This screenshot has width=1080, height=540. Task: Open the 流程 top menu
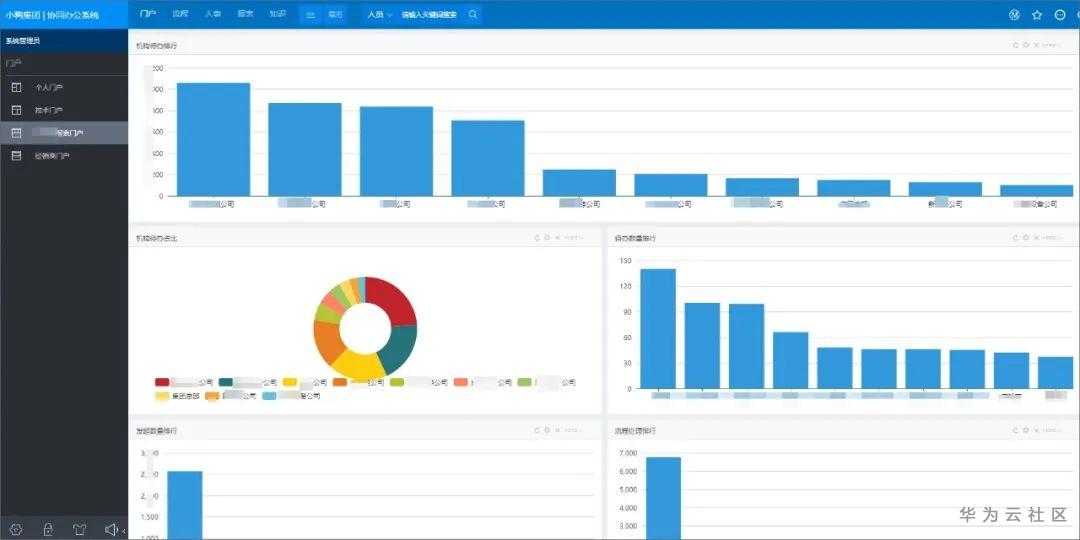180,14
